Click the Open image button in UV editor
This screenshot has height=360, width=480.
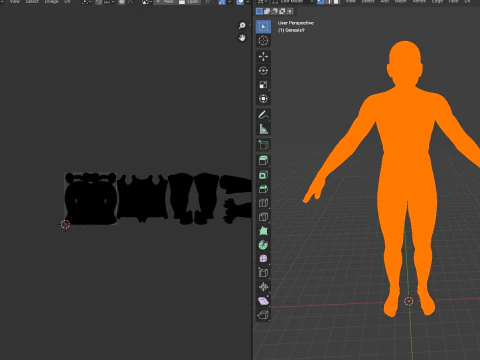coord(189,2)
